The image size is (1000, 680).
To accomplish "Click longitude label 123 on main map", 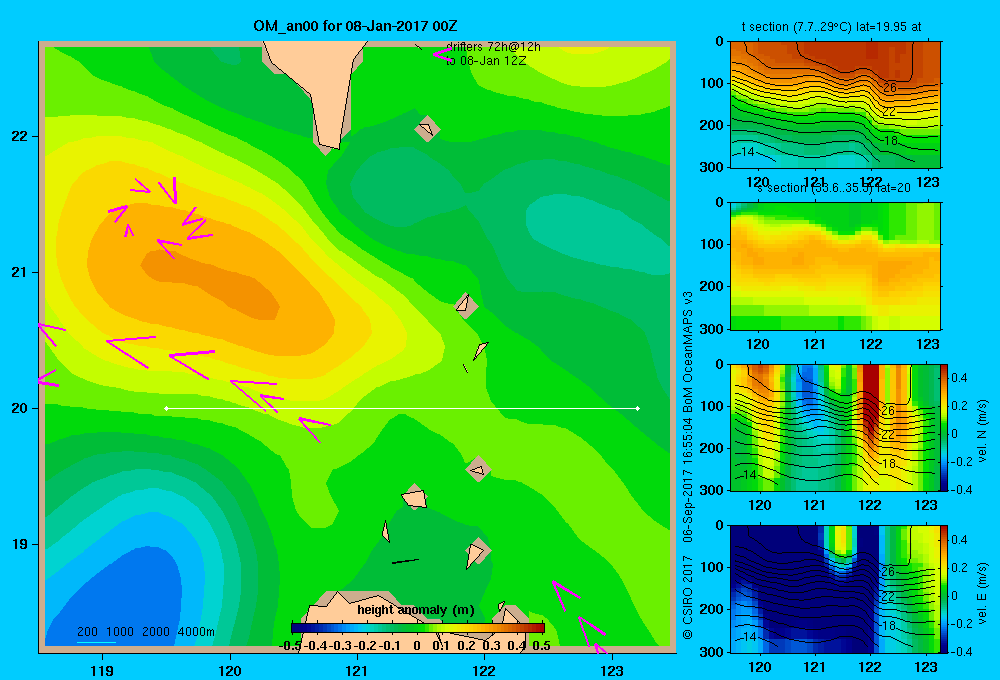I will [612, 670].
